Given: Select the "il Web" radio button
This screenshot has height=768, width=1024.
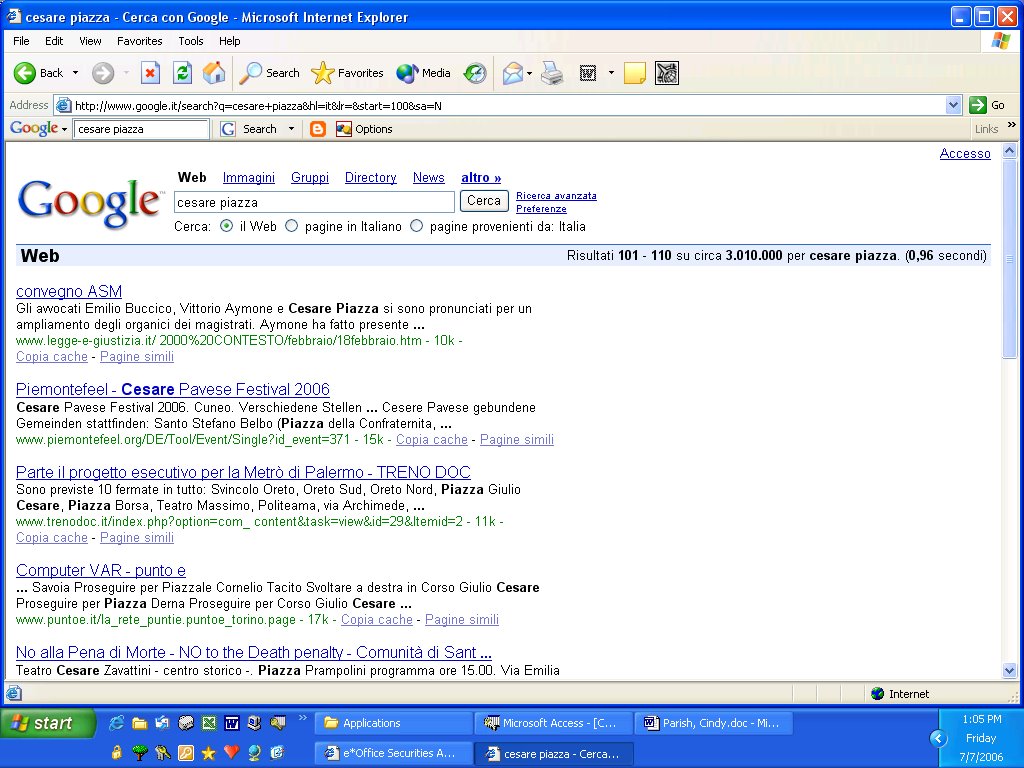Looking at the screenshot, I should pos(227,226).
